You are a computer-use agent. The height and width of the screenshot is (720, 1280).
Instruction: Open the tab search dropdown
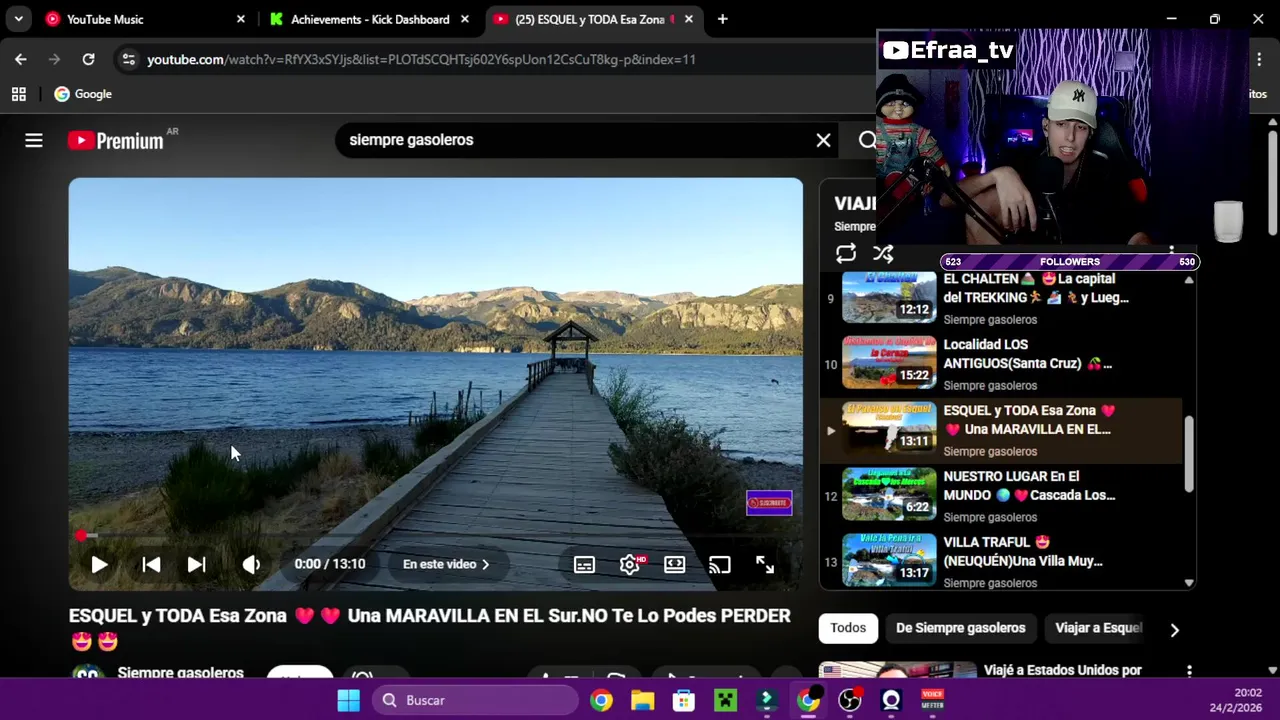[18, 19]
